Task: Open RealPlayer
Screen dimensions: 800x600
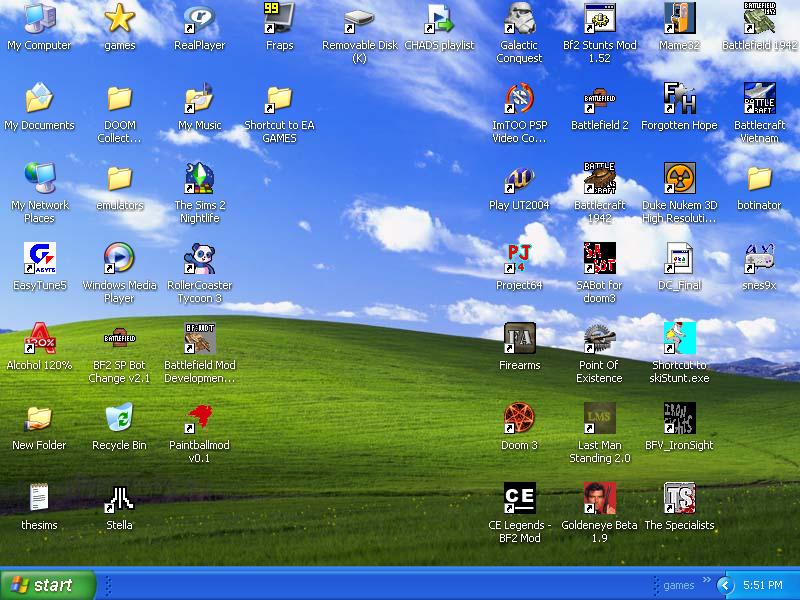Action: [x=199, y=20]
